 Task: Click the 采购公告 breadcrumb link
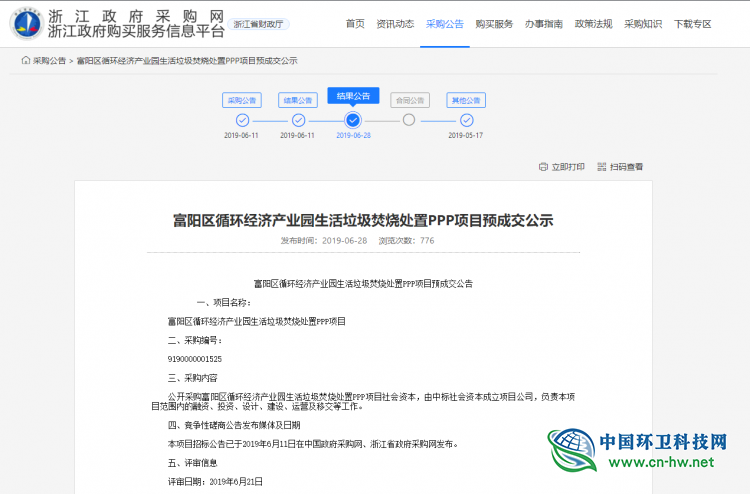click(x=50, y=61)
